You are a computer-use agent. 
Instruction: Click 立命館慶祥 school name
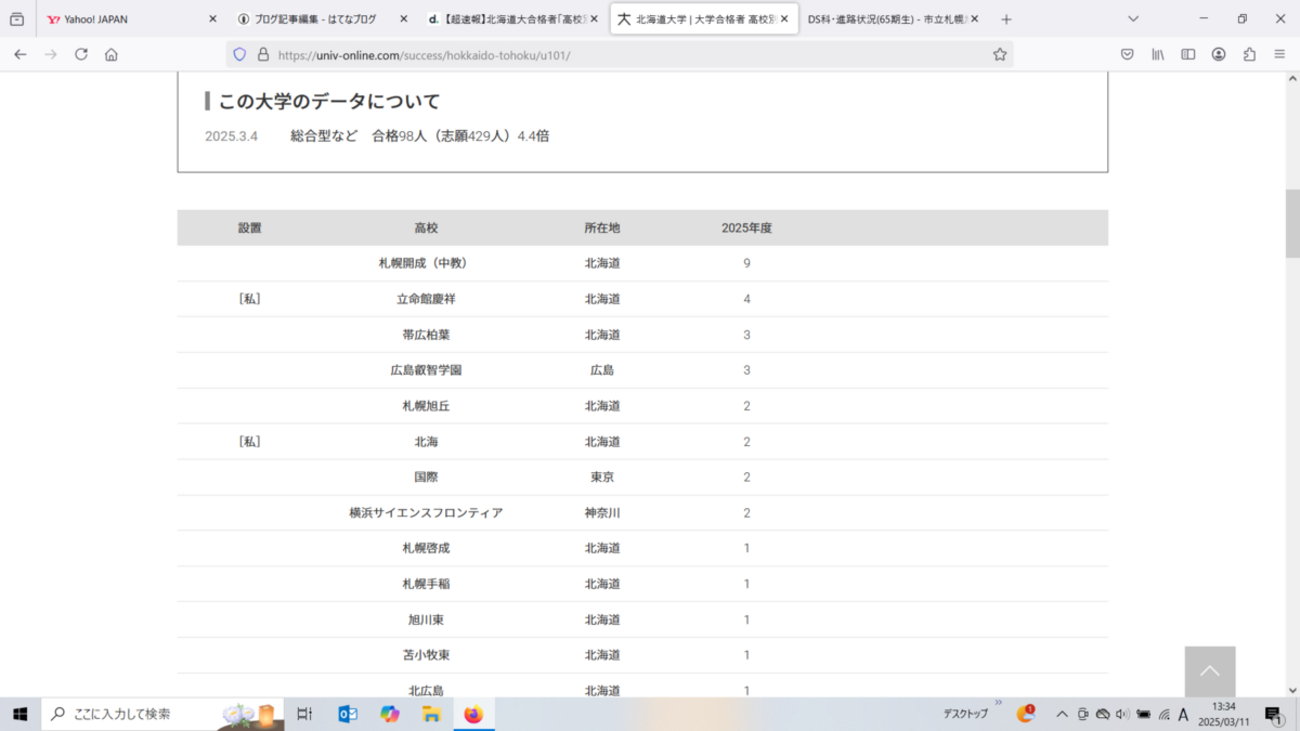pyautogui.click(x=426, y=299)
